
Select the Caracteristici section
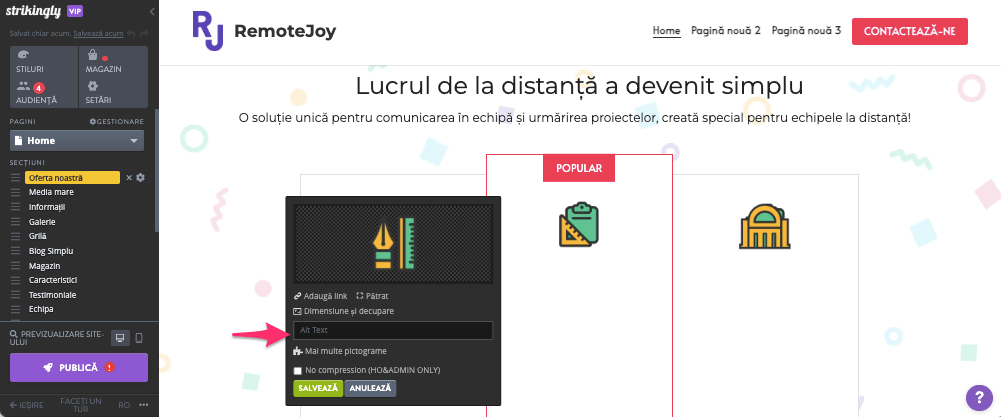[53, 280]
